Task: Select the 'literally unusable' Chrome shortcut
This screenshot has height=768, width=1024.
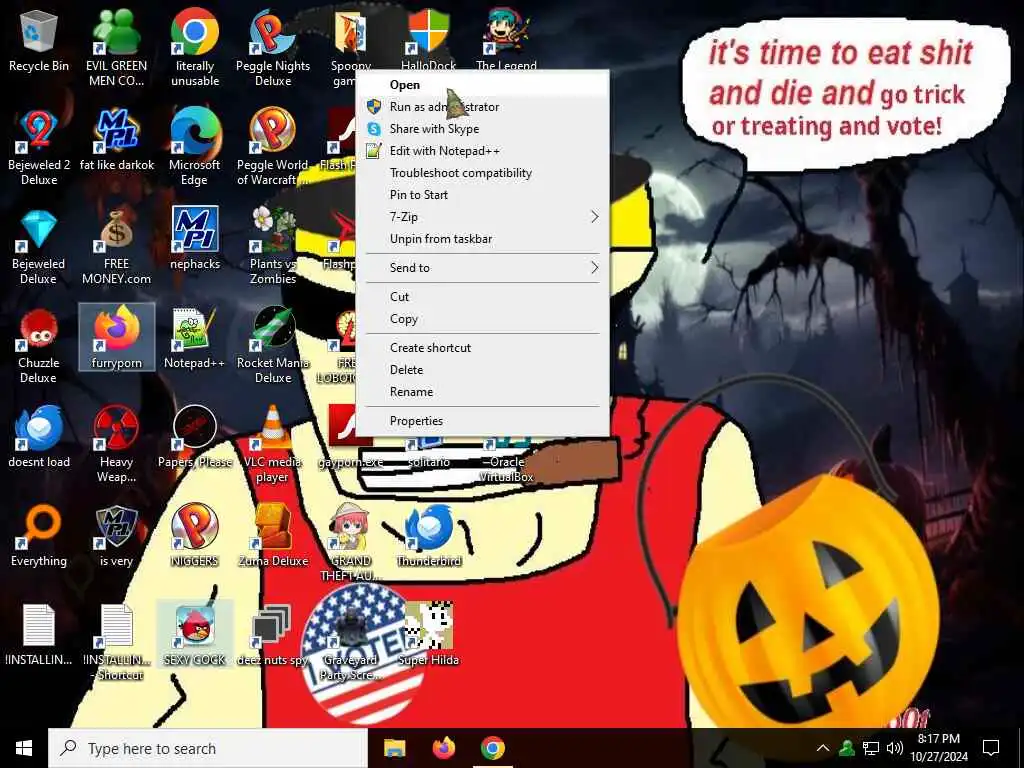Action: [x=195, y=47]
